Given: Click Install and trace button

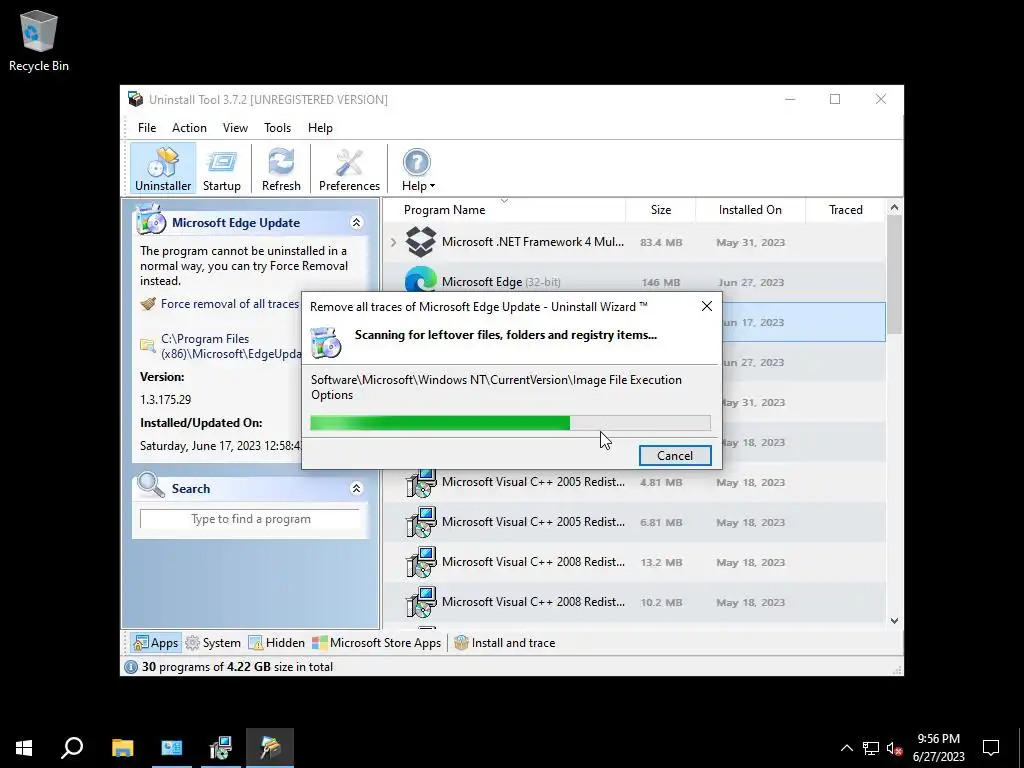Looking at the screenshot, I should click(x=505, y=643).
